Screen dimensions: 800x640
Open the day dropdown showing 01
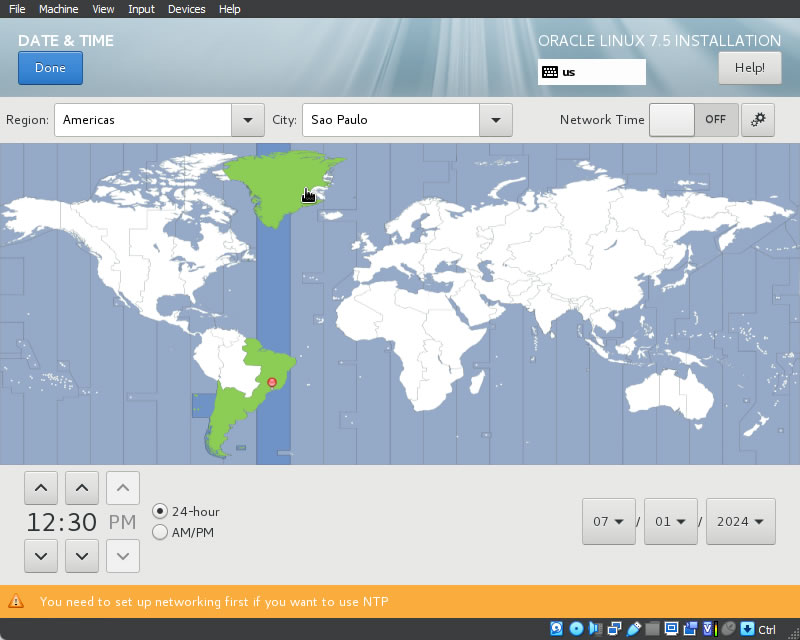(670, 522)
